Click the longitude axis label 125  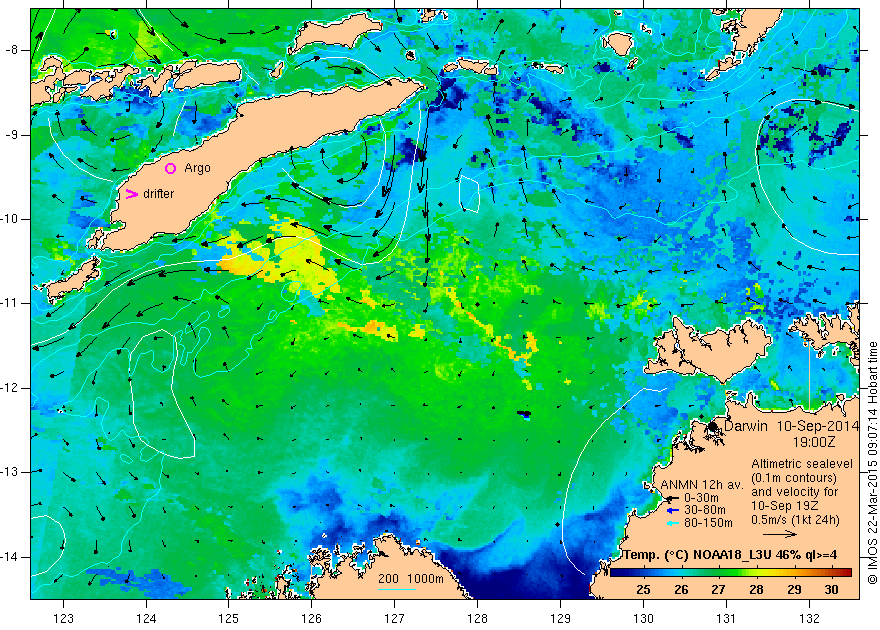click(229, 618)
